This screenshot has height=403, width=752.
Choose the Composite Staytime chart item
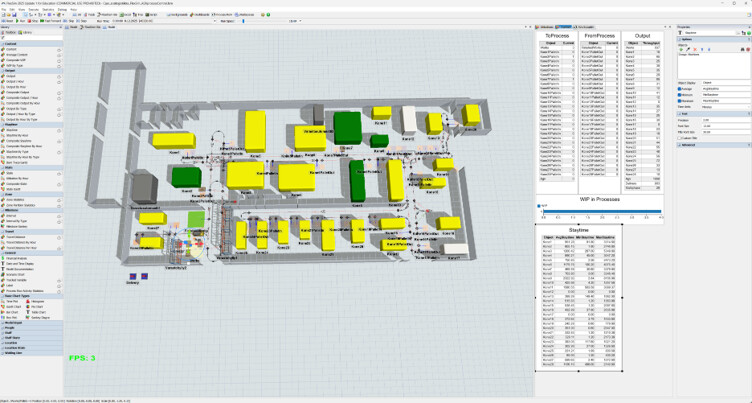pos(19,141)
